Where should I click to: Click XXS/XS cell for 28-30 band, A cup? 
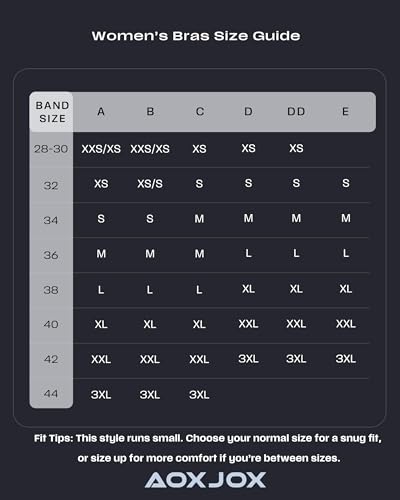(x=101, y=149)
